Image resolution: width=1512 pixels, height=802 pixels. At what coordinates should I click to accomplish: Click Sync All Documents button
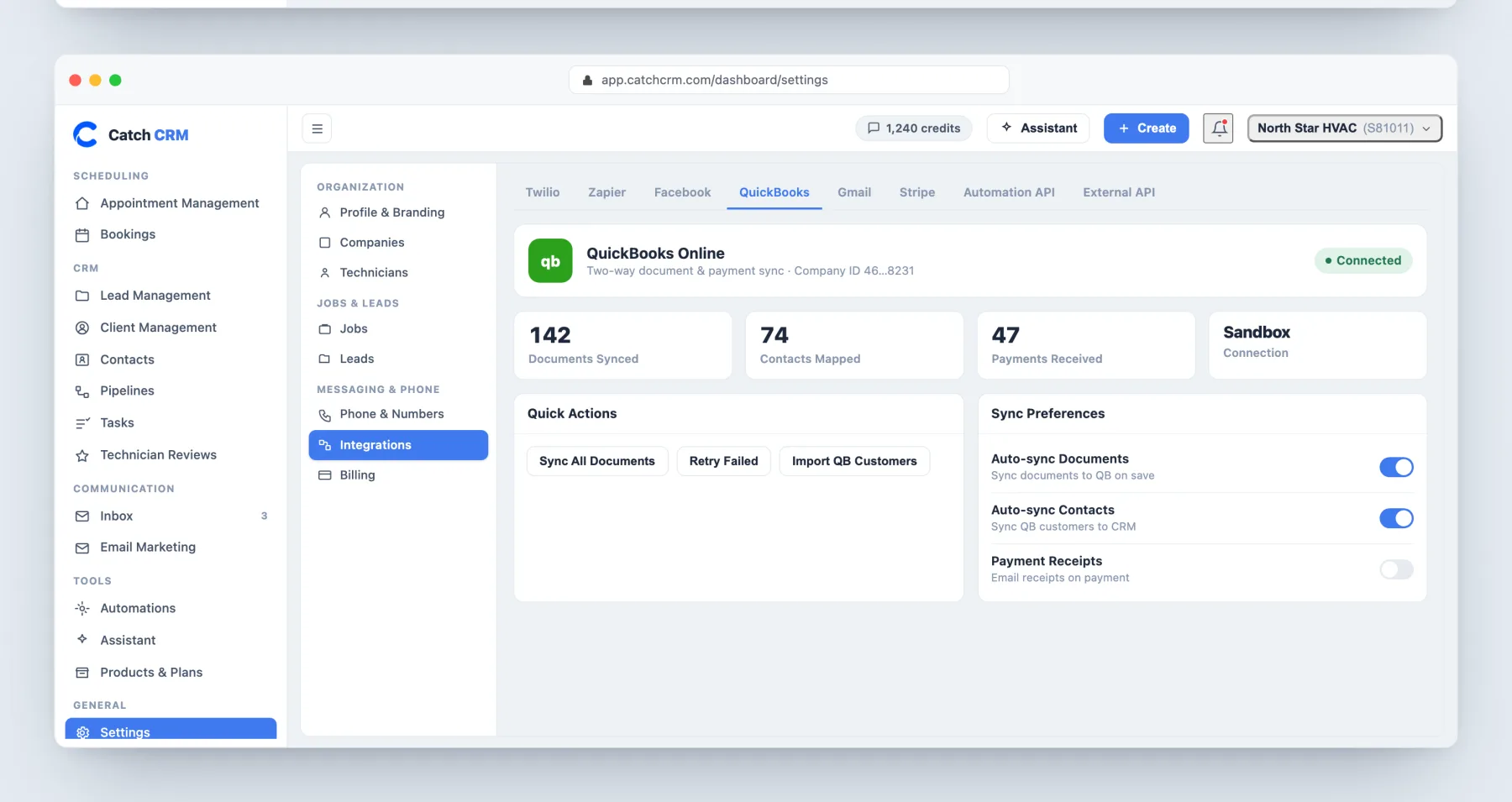pyautogui.click(x=597, y=461)
